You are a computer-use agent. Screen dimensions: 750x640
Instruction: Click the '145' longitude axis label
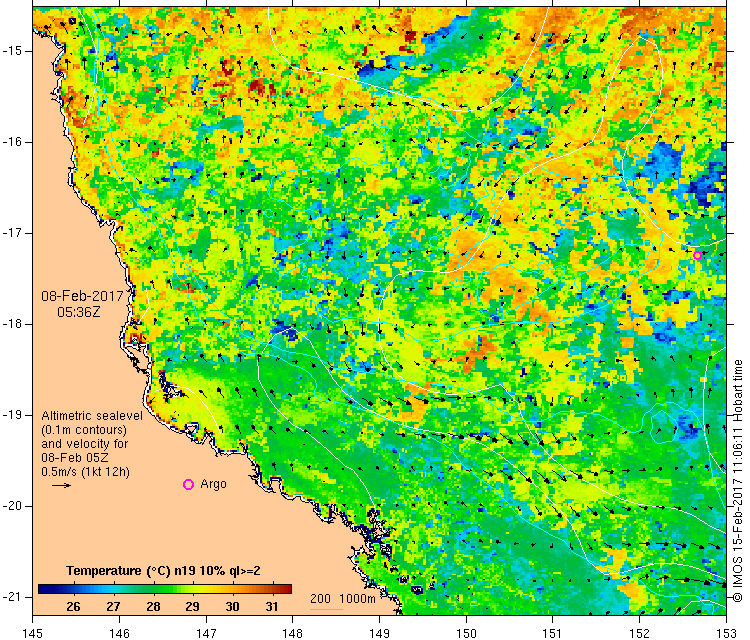[x=33, y=633]
